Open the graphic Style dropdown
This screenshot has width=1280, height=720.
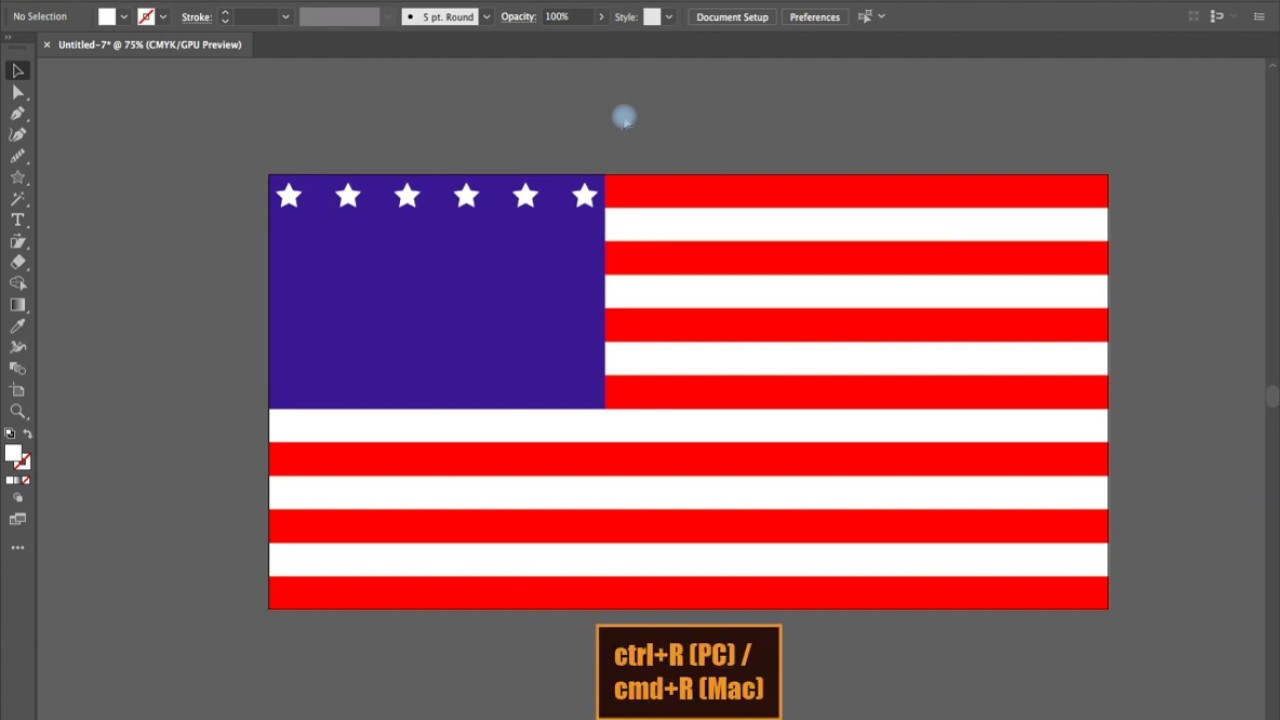pyautogui.click(x=669, y=17)
